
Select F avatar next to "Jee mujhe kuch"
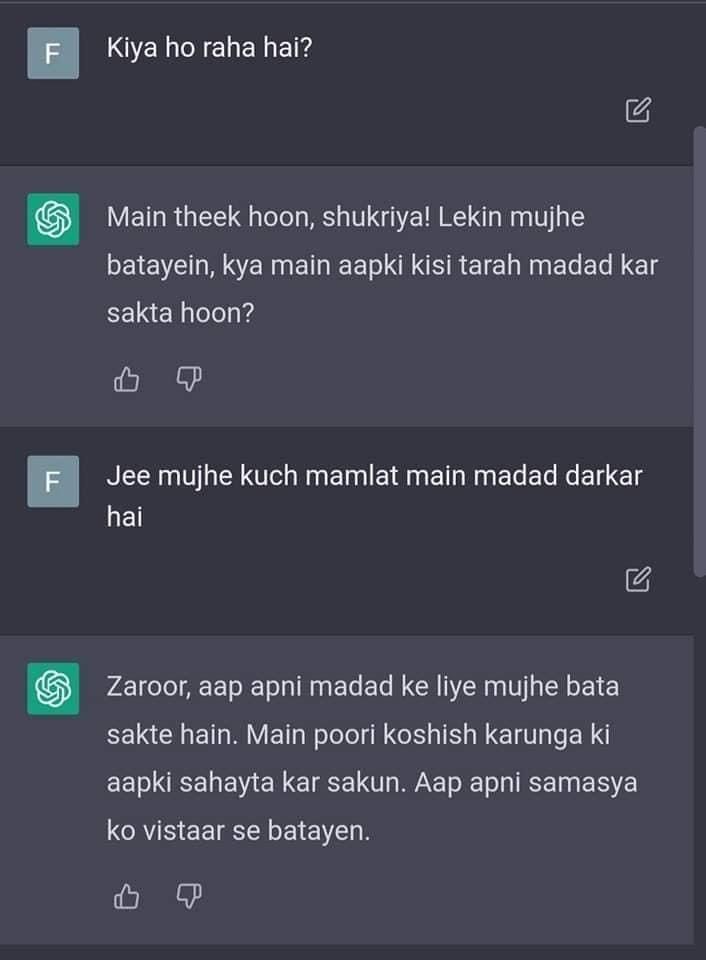click(x=53, y=481)
